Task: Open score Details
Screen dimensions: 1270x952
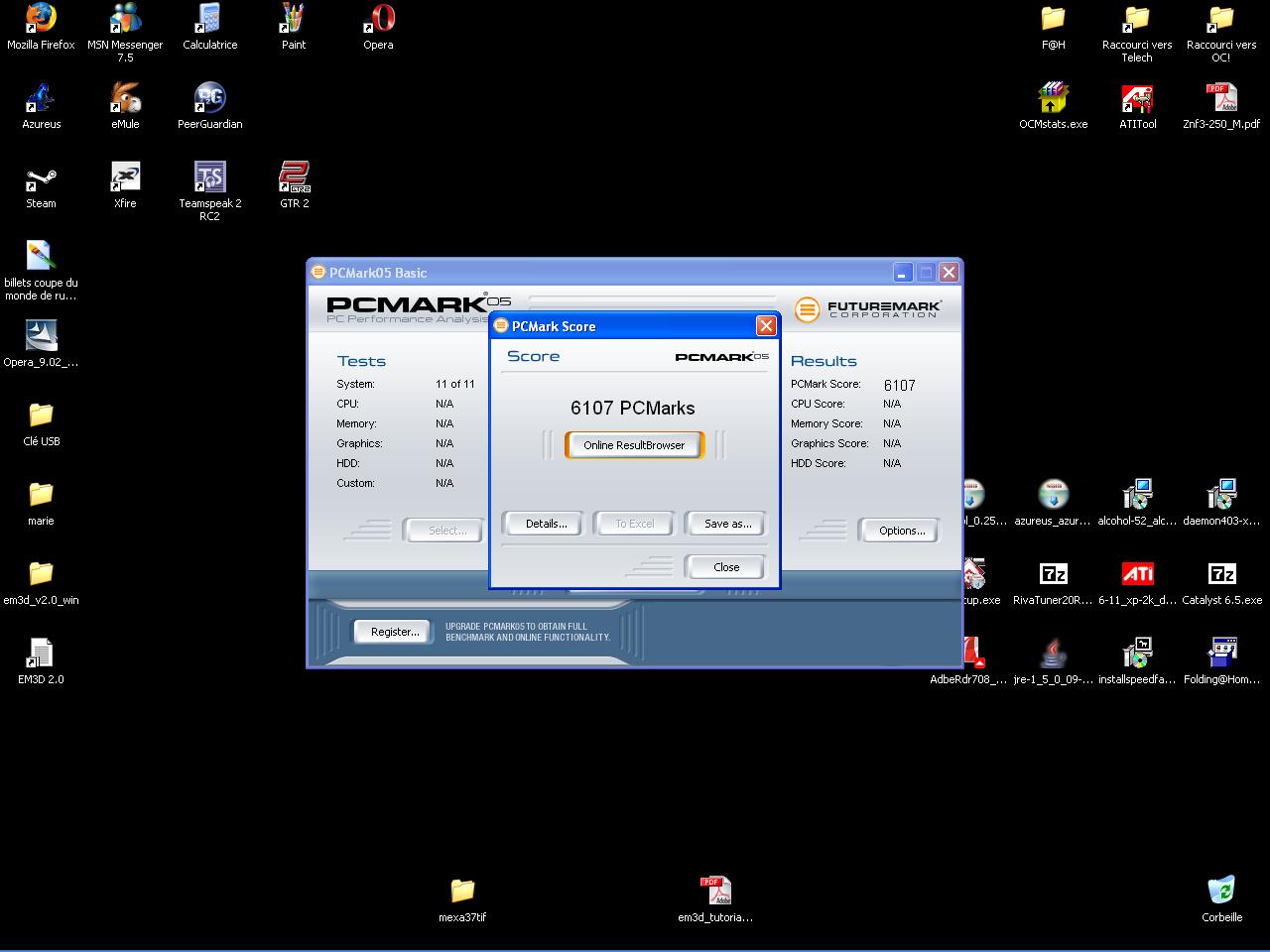Action: [x=546, y=524]
